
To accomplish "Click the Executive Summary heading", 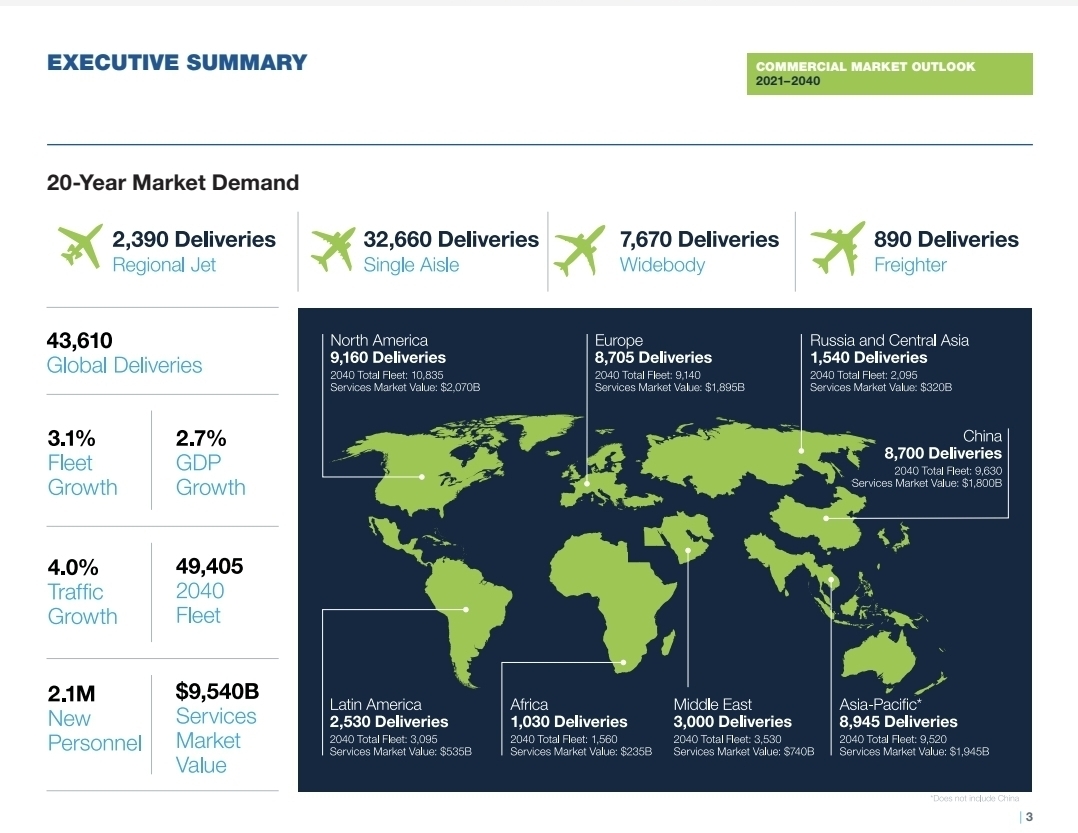I will click(177, 62).
